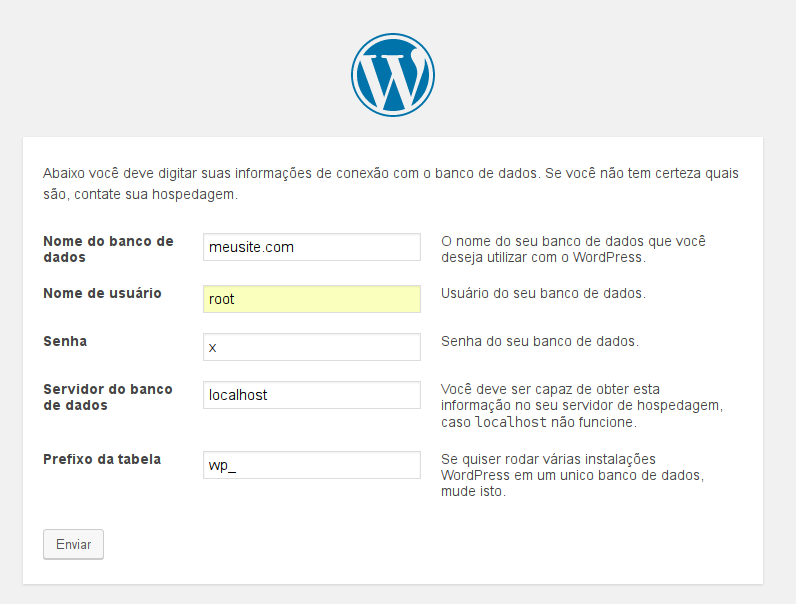Click the table prefix field with wp_
The height and width of the screenshot is (604, 796).
pyautogui.click(x=312, y=465)
